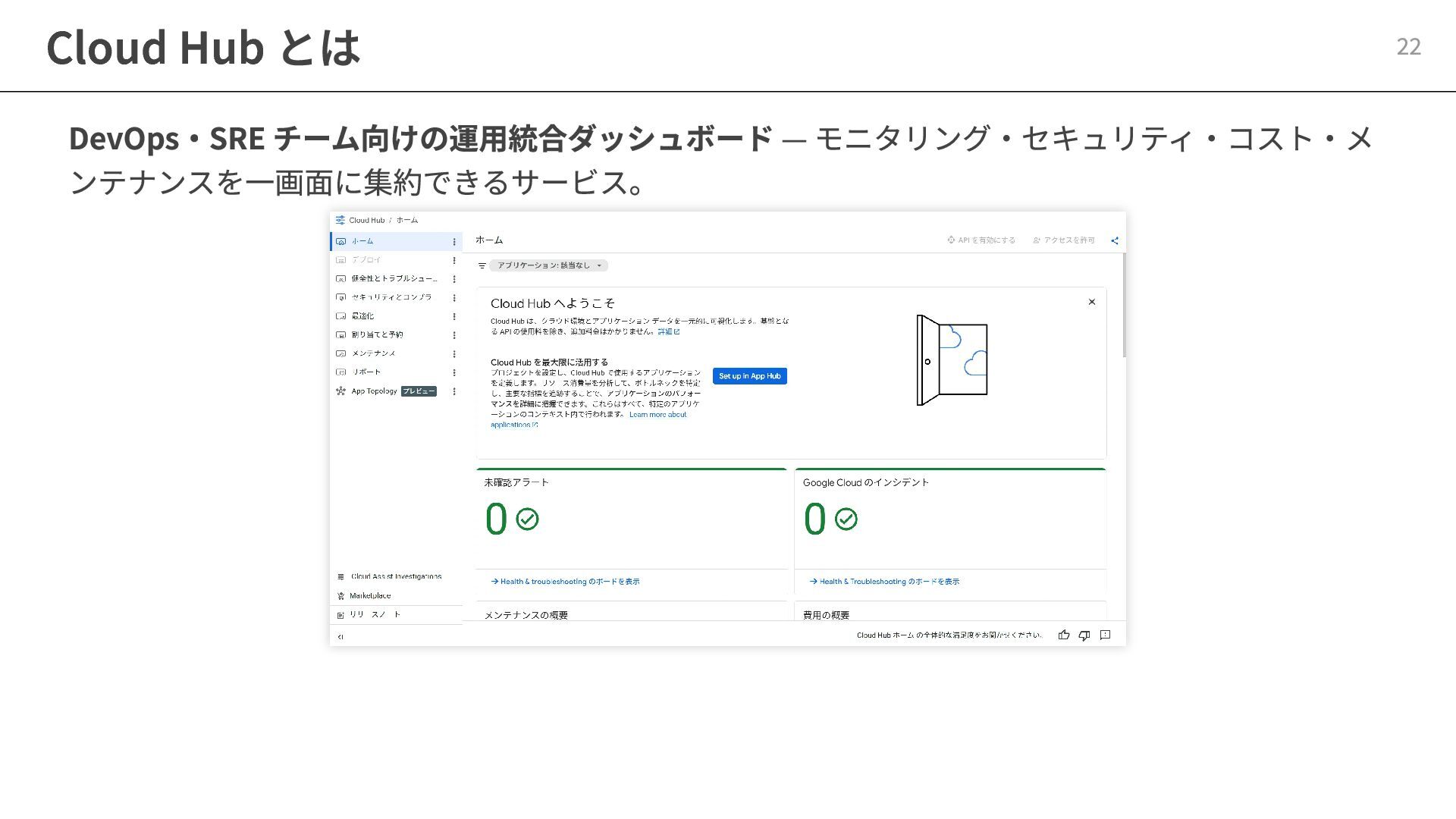
Task: Select セキュリティとコンプラ sidebar item
Action: click(x=391, y=297)
